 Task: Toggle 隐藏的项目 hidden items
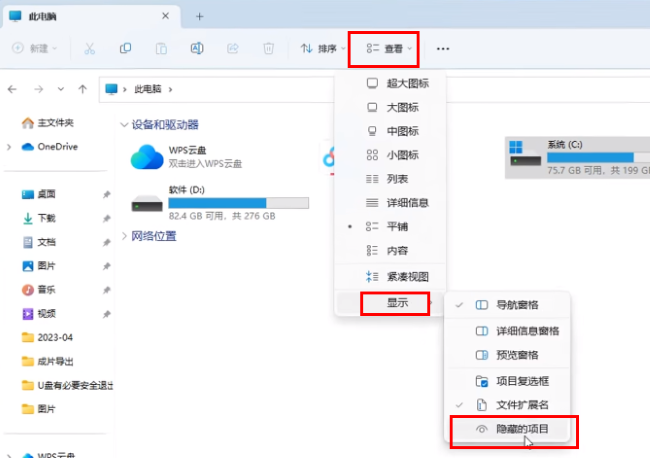tap(507, 429)
